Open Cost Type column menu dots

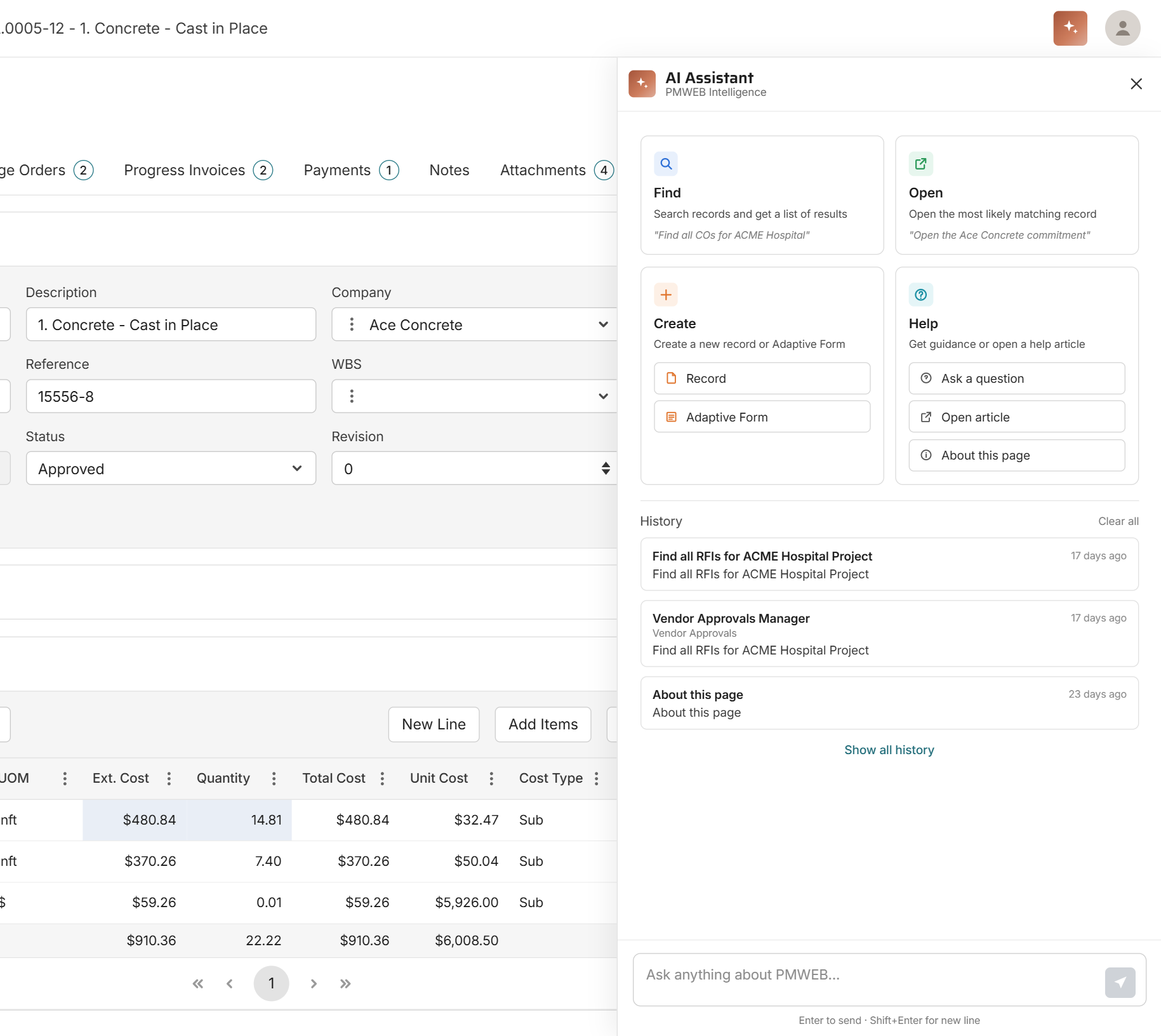(596, 778)
